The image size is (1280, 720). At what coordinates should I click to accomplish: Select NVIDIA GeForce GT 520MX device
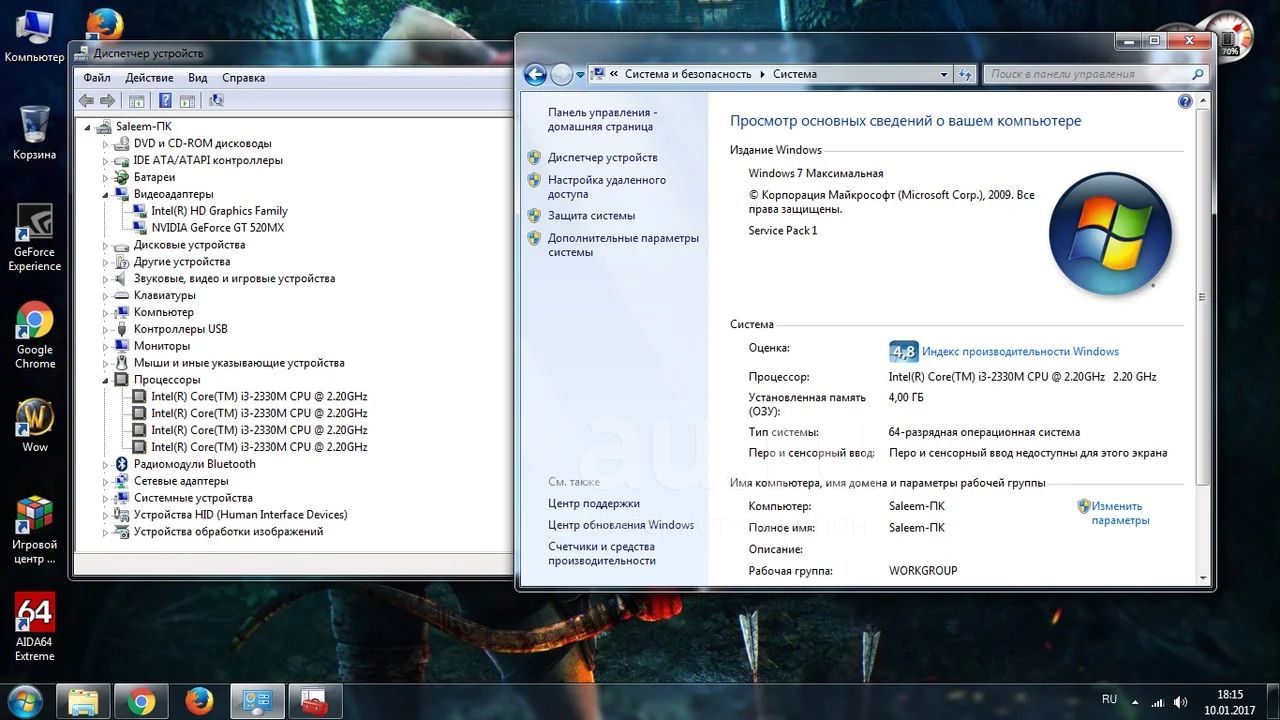217,228
